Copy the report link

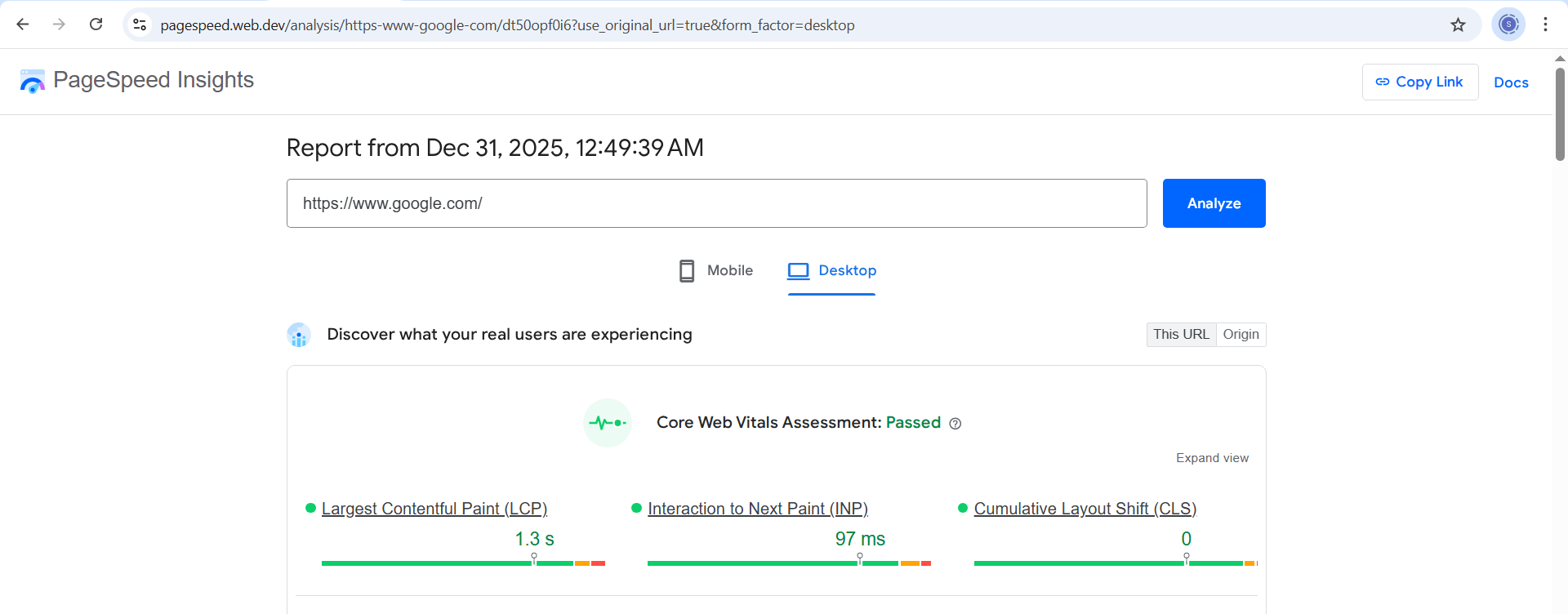click(1420, 82)
